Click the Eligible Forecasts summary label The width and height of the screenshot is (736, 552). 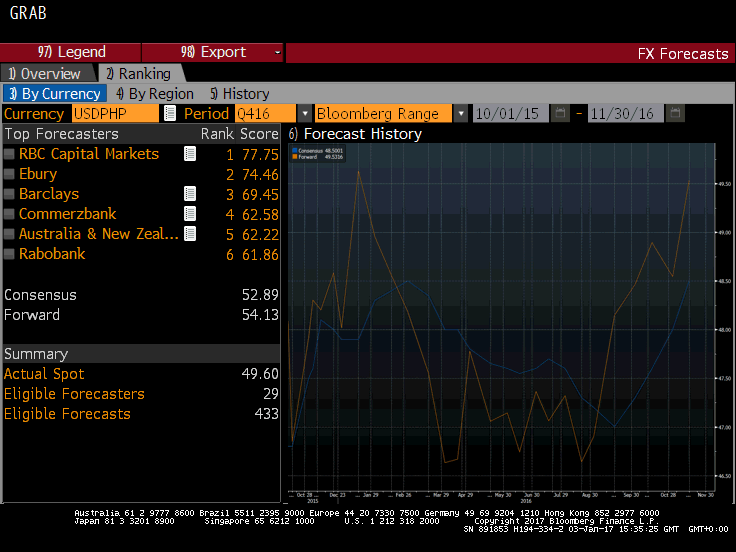click(x=67, y=414)
